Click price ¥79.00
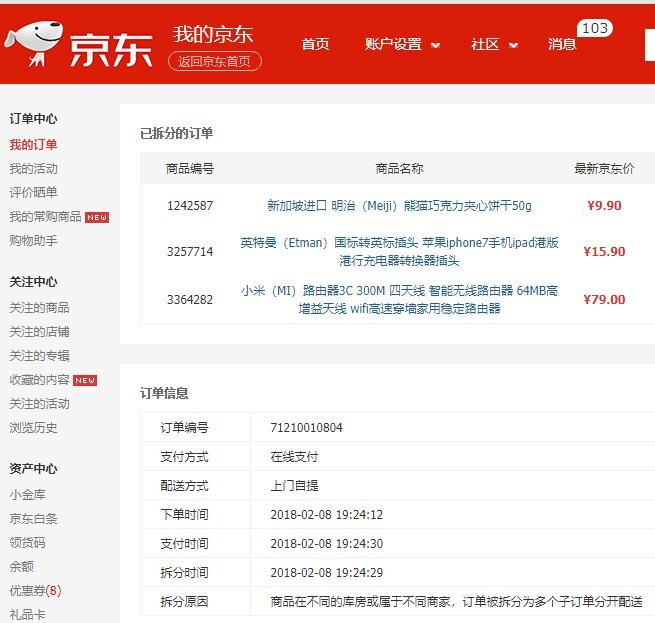This screenshot has height=623, width=655. coord(604,300)
